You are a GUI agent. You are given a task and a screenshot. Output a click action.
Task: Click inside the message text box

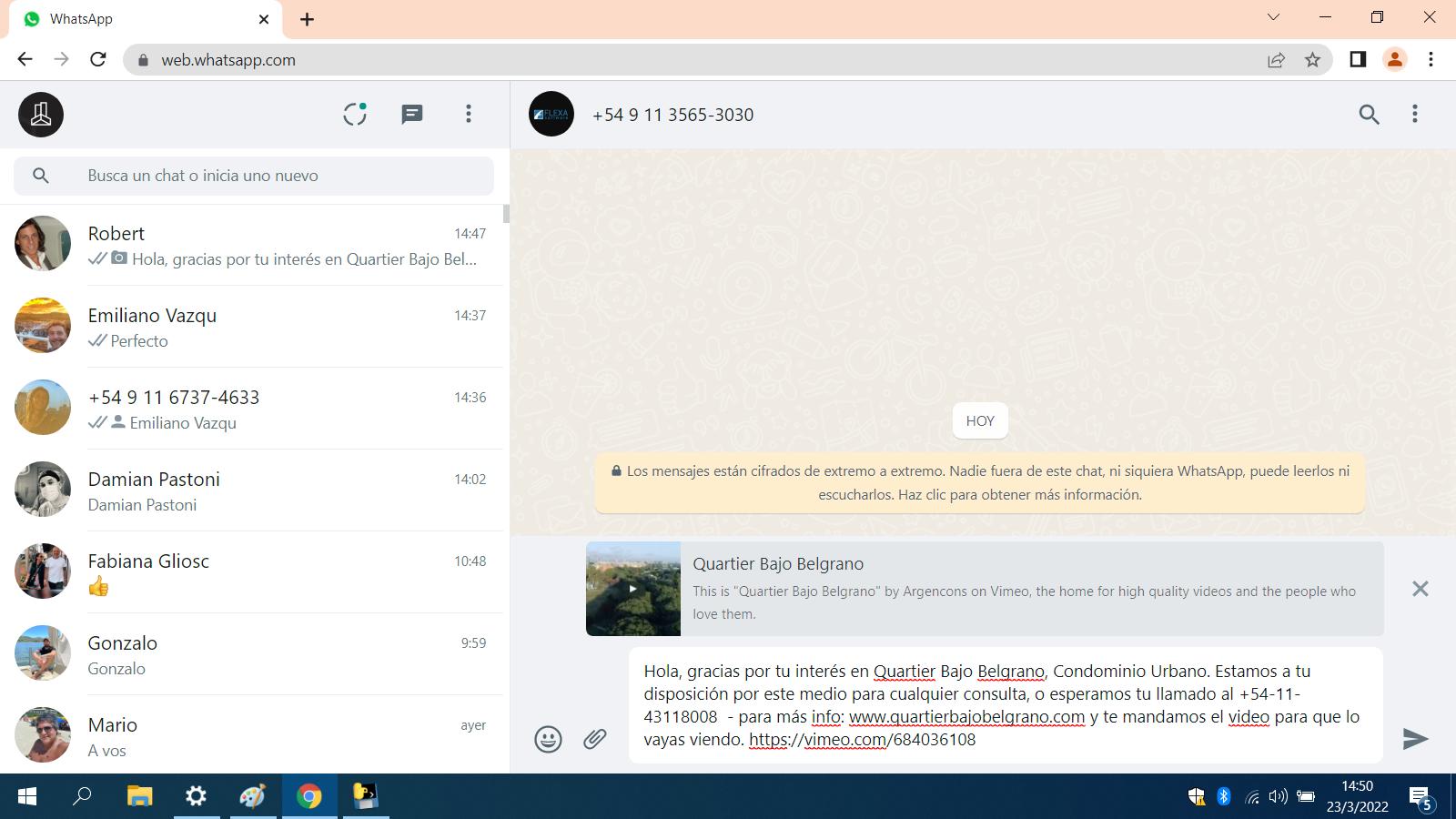point(1006,705)
